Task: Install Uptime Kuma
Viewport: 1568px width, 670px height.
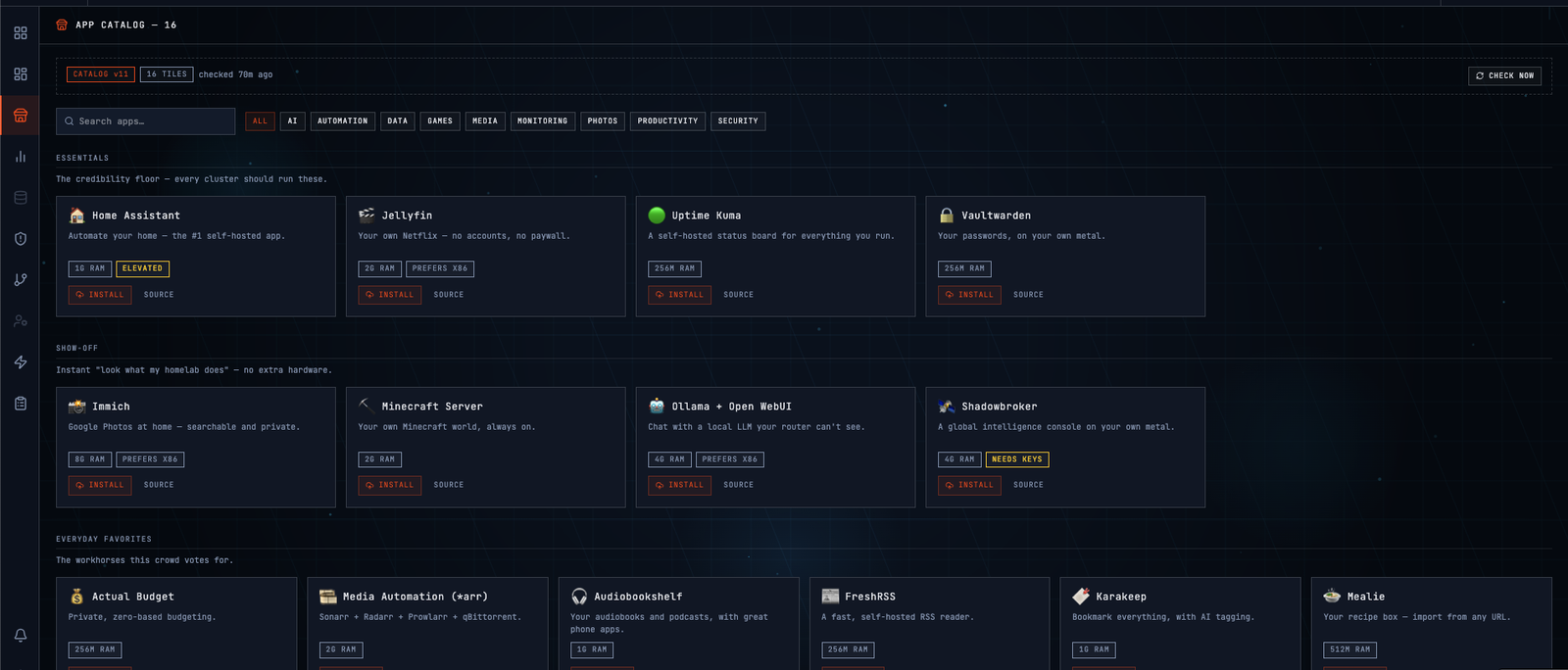Action: tap(680, 295)
